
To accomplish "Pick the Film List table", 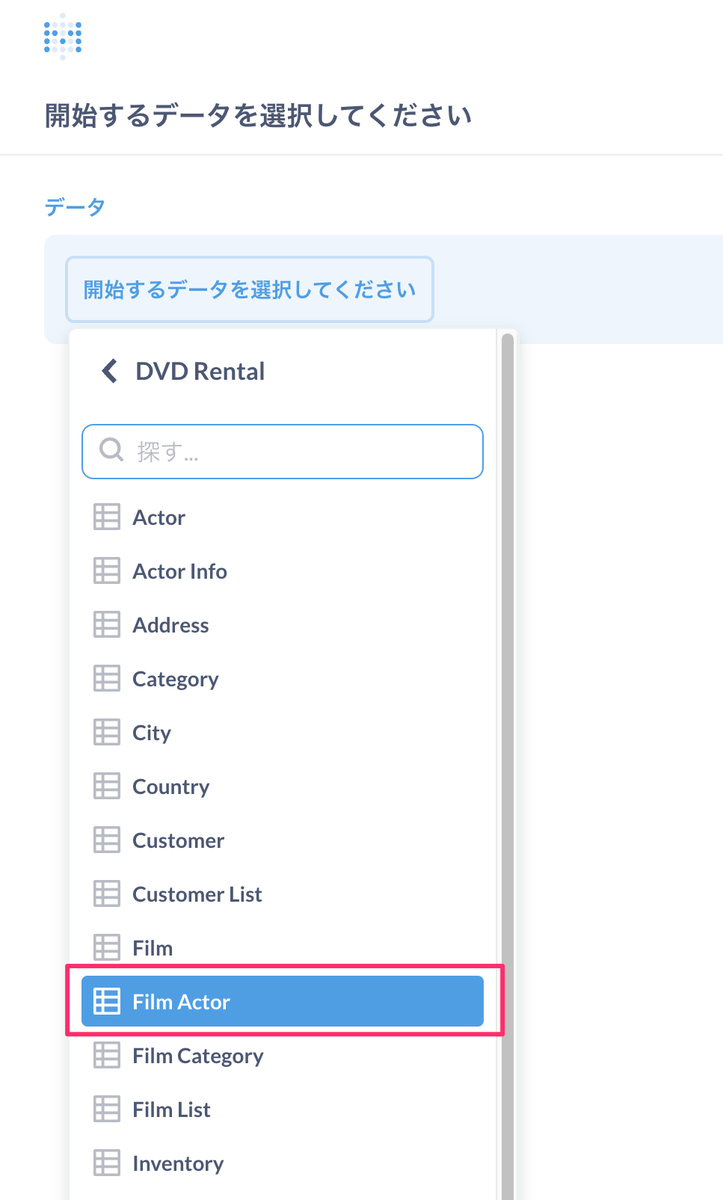I will (x=172, y=1110).
